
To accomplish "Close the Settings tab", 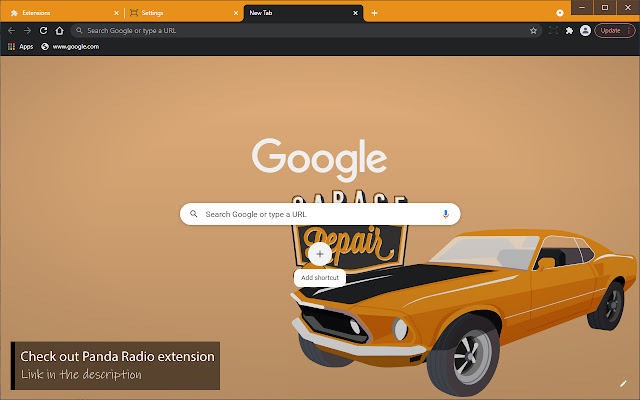I will point(236,13).
